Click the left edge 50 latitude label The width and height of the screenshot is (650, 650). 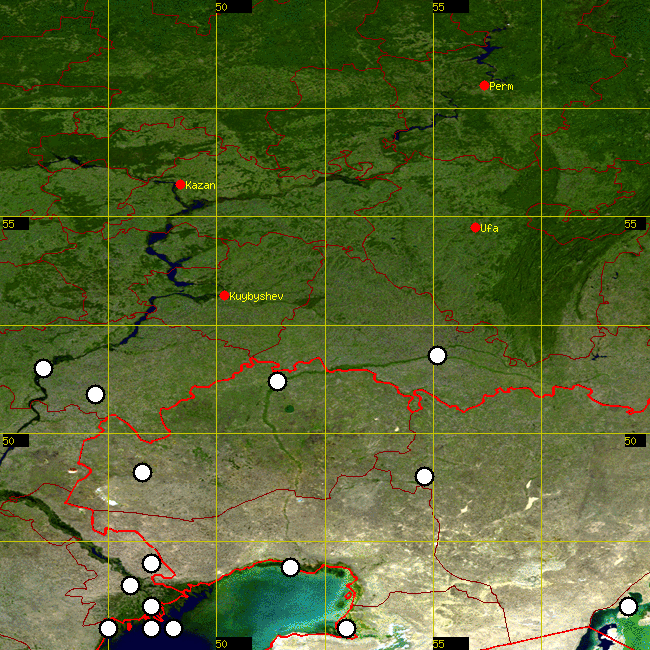click(x=15, y=441)
